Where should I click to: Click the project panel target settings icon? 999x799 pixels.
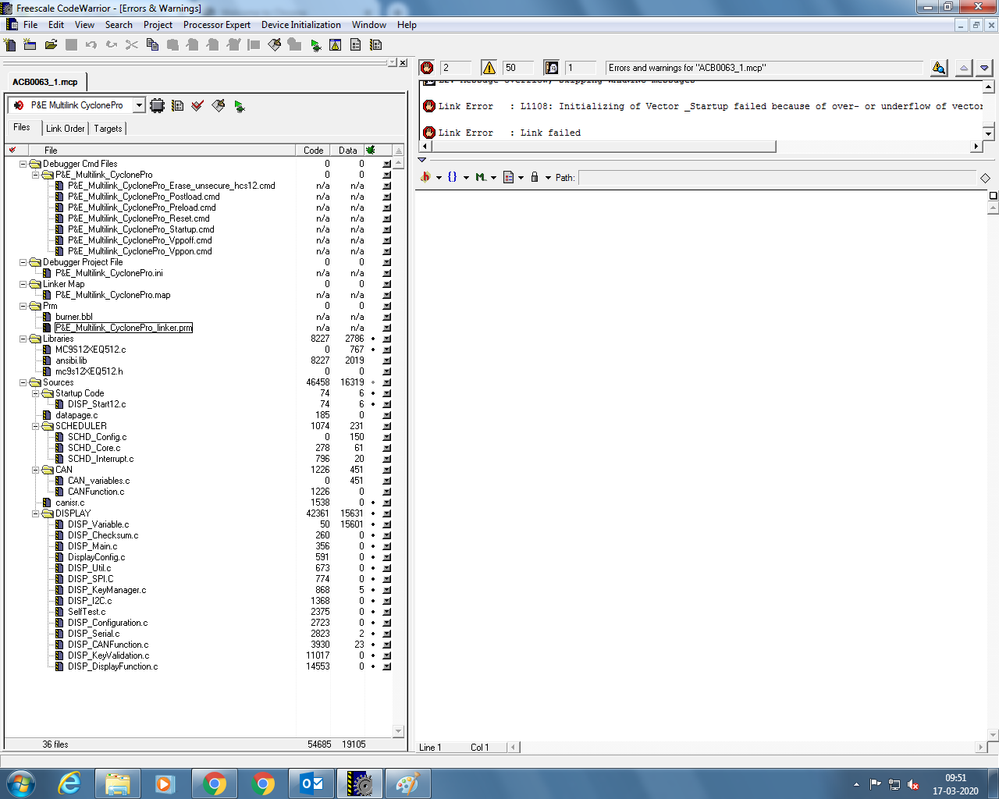178,105
